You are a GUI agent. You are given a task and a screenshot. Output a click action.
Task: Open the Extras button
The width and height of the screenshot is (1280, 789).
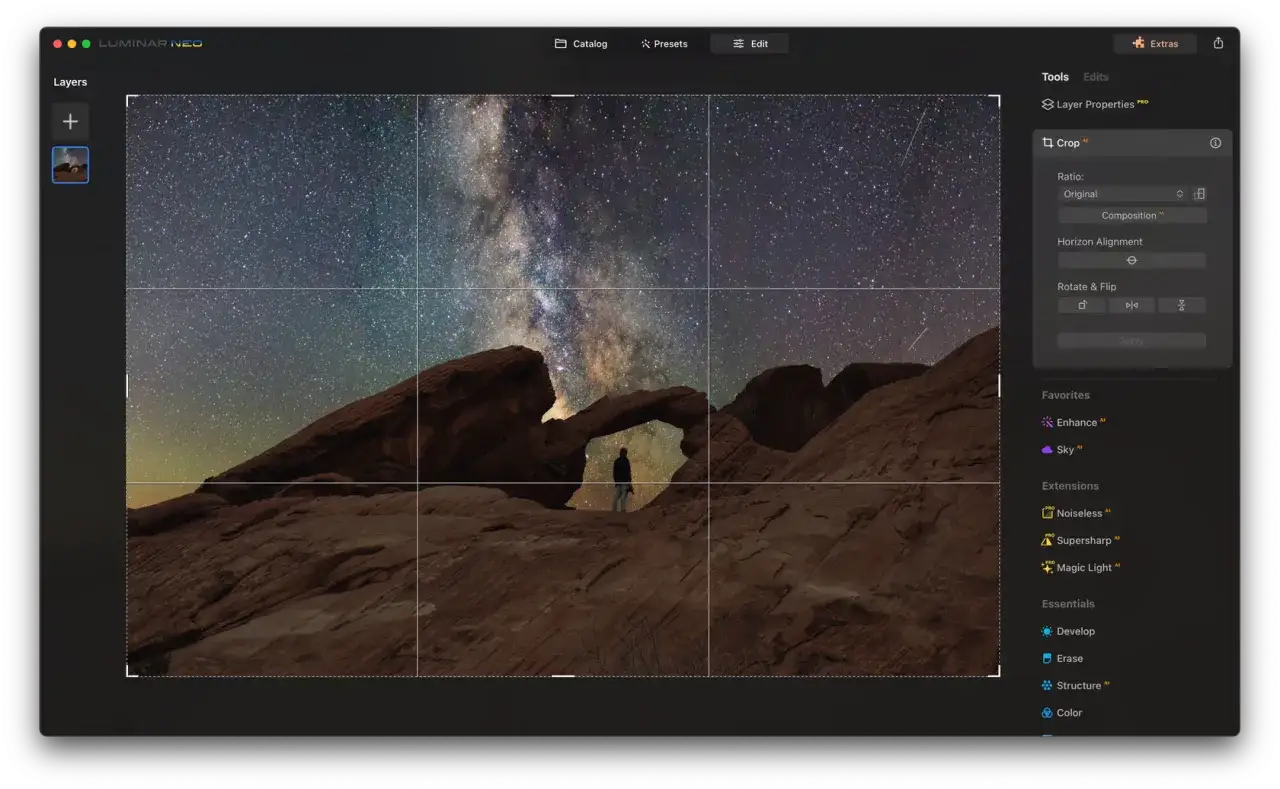1155,44
